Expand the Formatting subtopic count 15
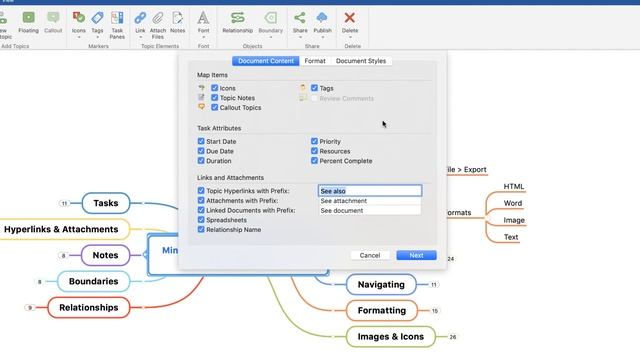Image resolution: width=640 pixels, height=360 pixels. 435,311
